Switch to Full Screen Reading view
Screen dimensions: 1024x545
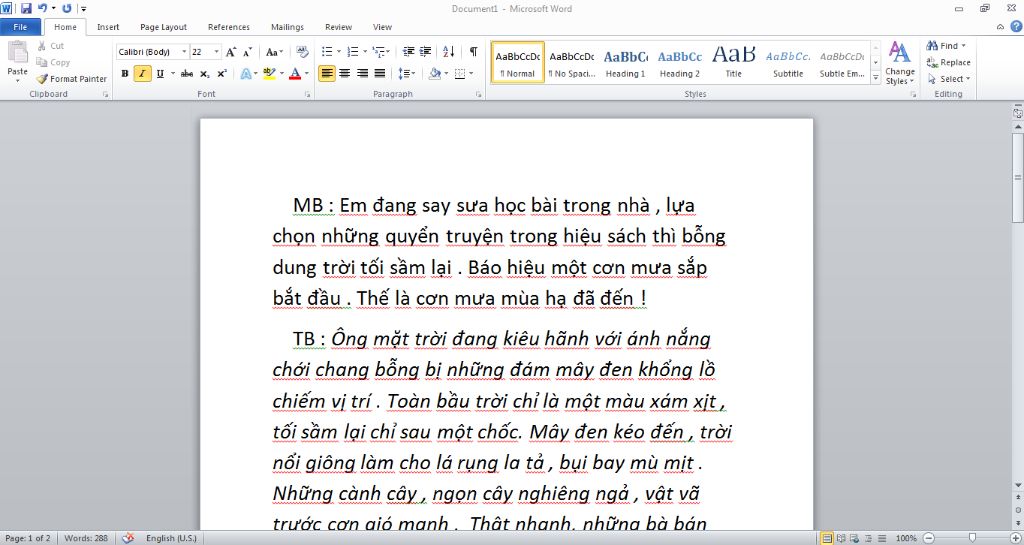coord(841,538)
